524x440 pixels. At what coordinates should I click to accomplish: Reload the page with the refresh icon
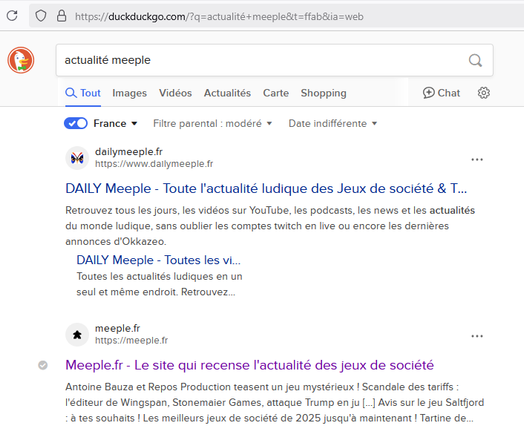click(x=12, y=15)
